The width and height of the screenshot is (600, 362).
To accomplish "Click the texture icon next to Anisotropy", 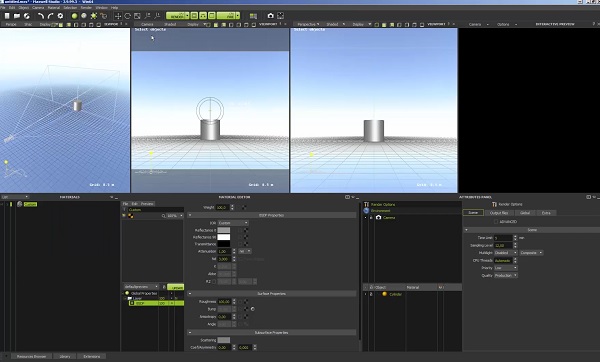I will point(246,317).
